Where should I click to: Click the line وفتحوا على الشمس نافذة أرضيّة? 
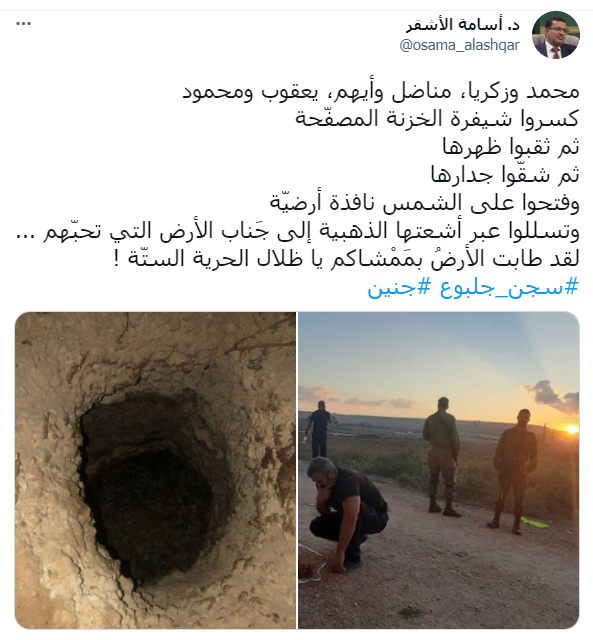[x=424, y=202]
